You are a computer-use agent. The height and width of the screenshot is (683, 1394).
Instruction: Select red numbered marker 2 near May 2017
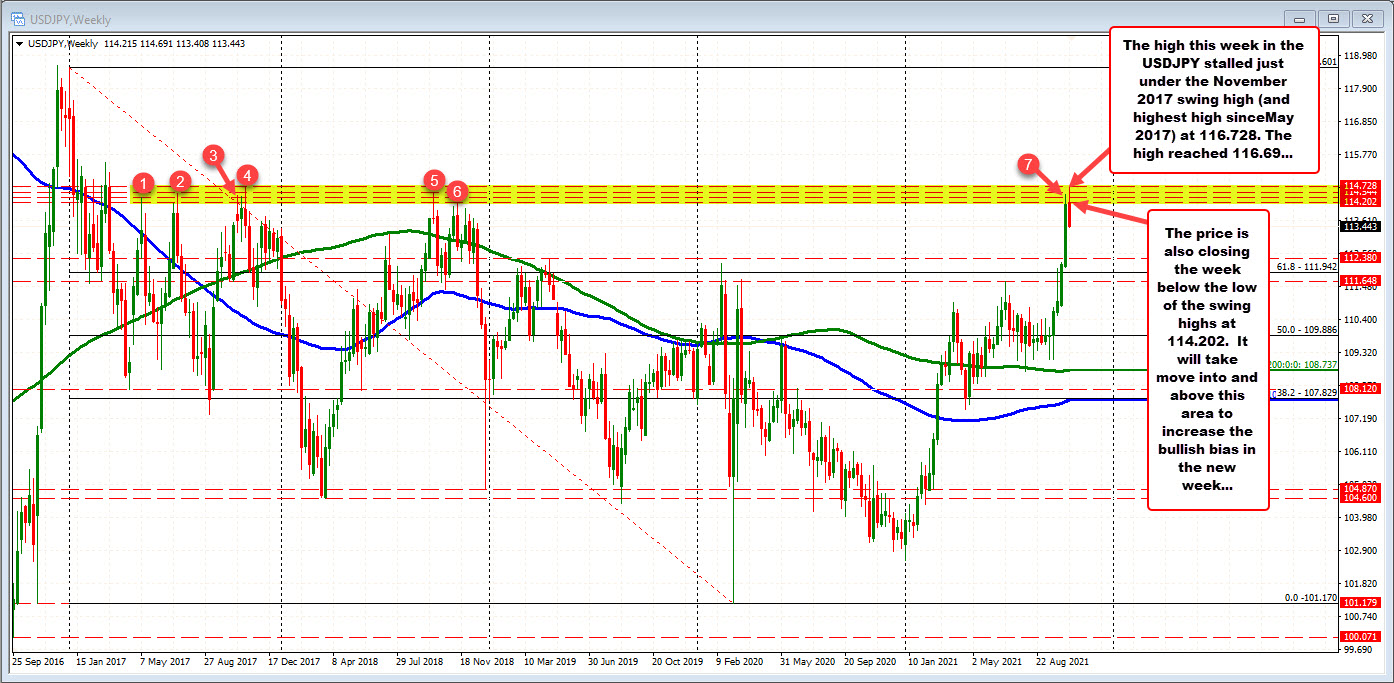click(180, 183)
